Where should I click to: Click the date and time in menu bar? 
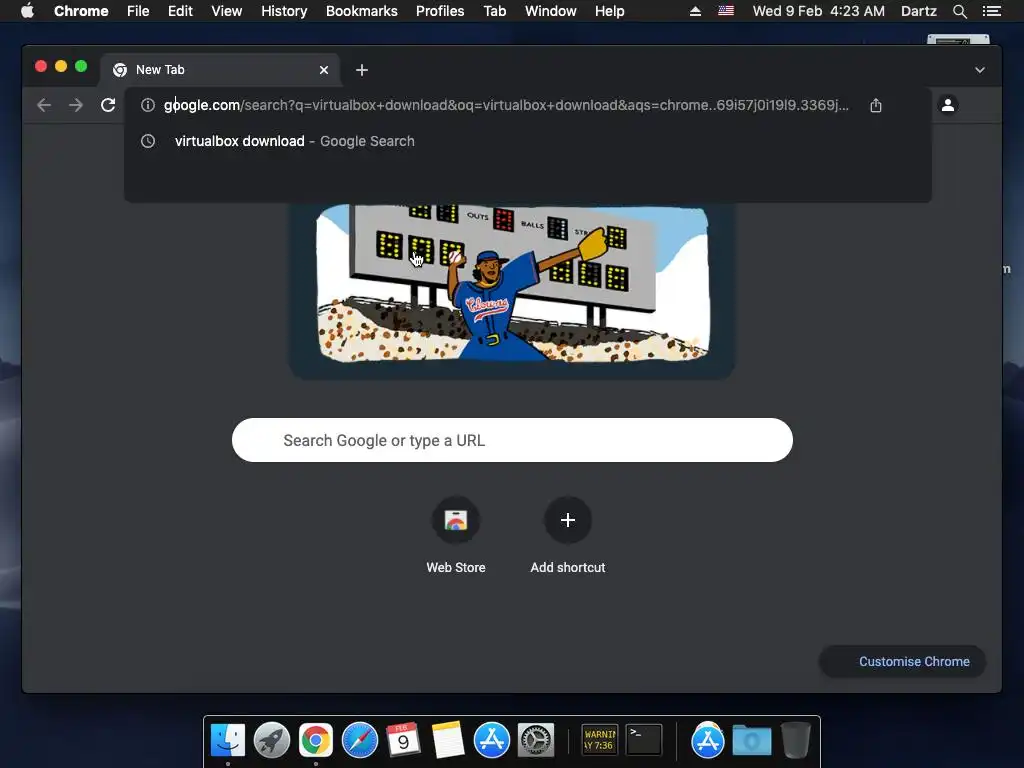click(818, 11)
